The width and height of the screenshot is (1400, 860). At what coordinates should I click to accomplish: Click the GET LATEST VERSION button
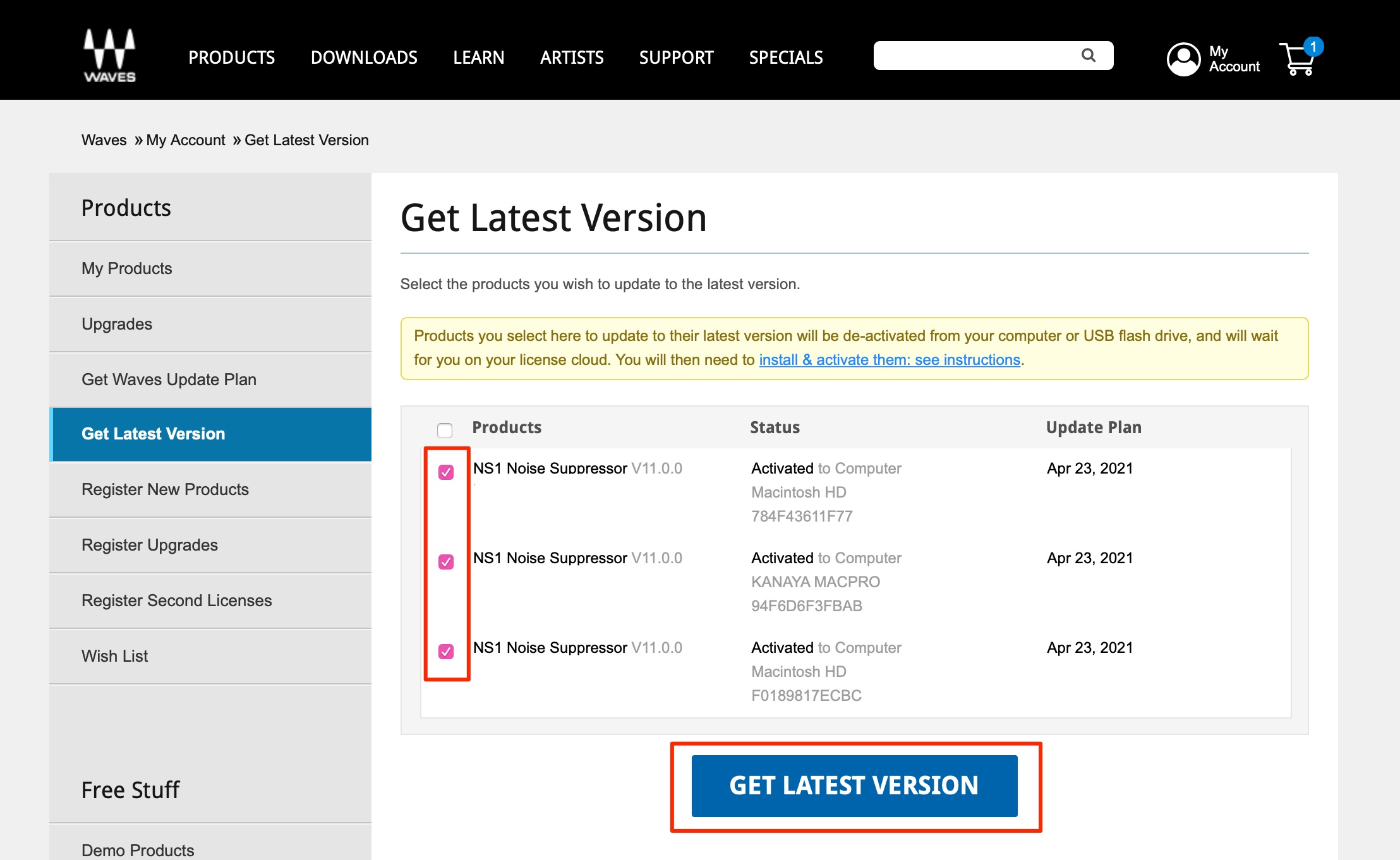(854, 785)
